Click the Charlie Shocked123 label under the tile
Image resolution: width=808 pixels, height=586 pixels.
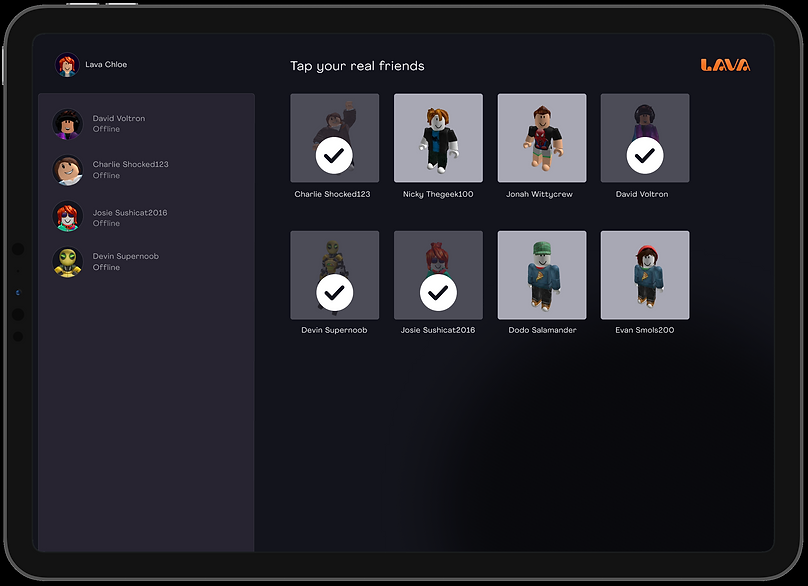point(332,194)
